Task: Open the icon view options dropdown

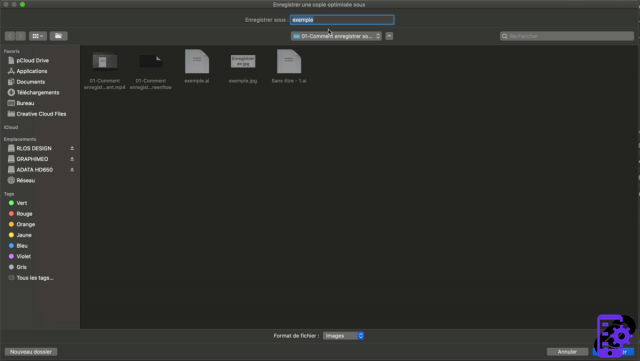Action: [38, 36]
